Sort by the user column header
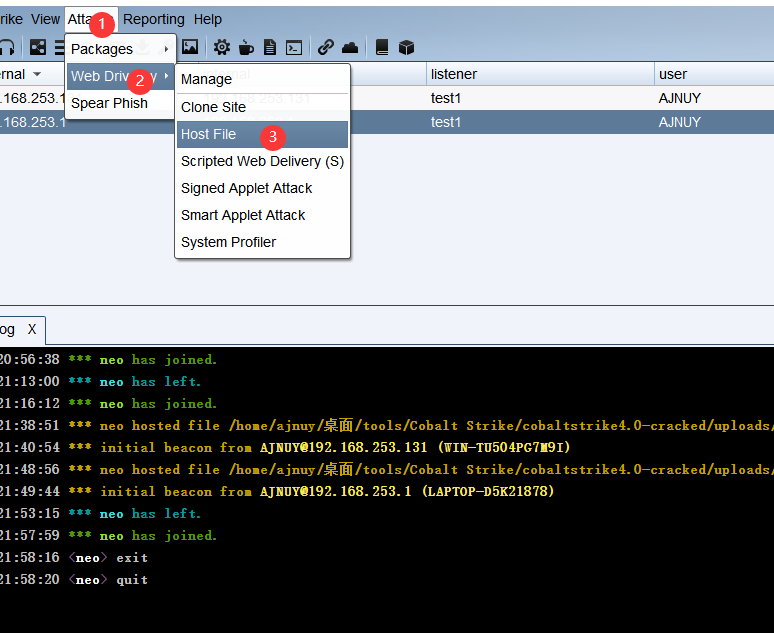The height and width of the screenshot is (633, 774). pyautogui.click(x=714, y=74)
